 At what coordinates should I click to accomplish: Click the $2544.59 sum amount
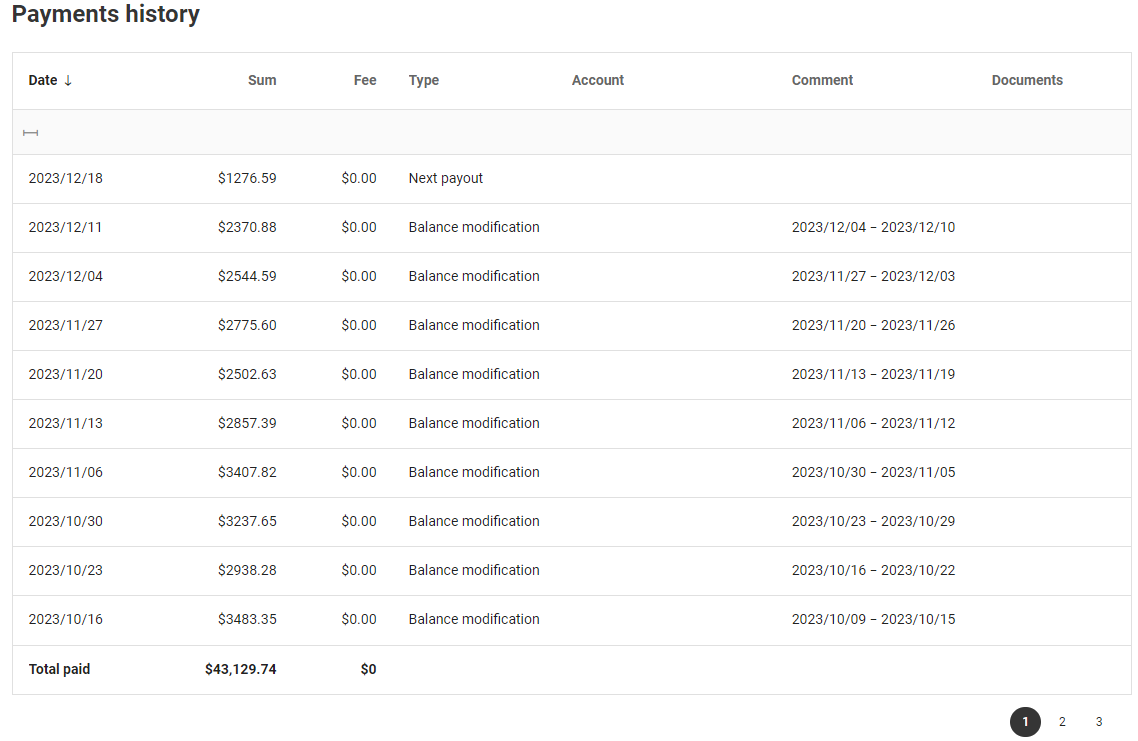247,277
